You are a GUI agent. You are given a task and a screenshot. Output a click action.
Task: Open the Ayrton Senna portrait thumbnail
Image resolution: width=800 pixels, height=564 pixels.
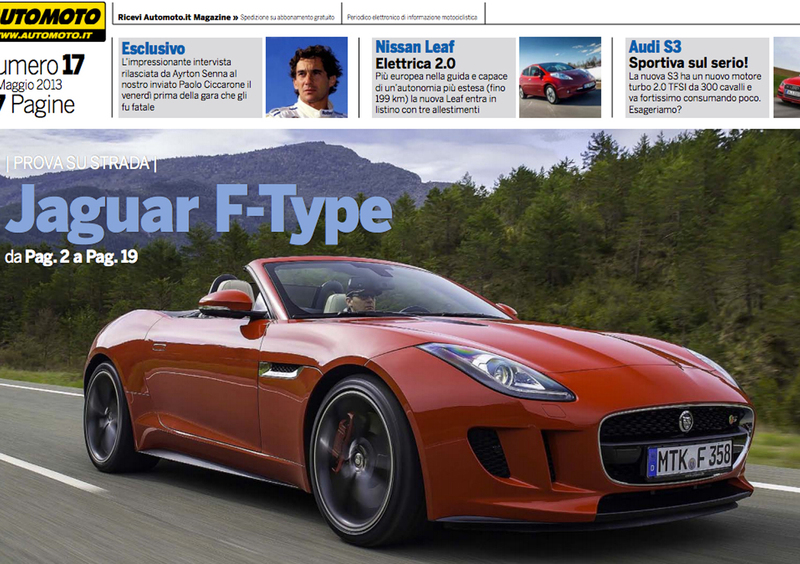point(307,77)
